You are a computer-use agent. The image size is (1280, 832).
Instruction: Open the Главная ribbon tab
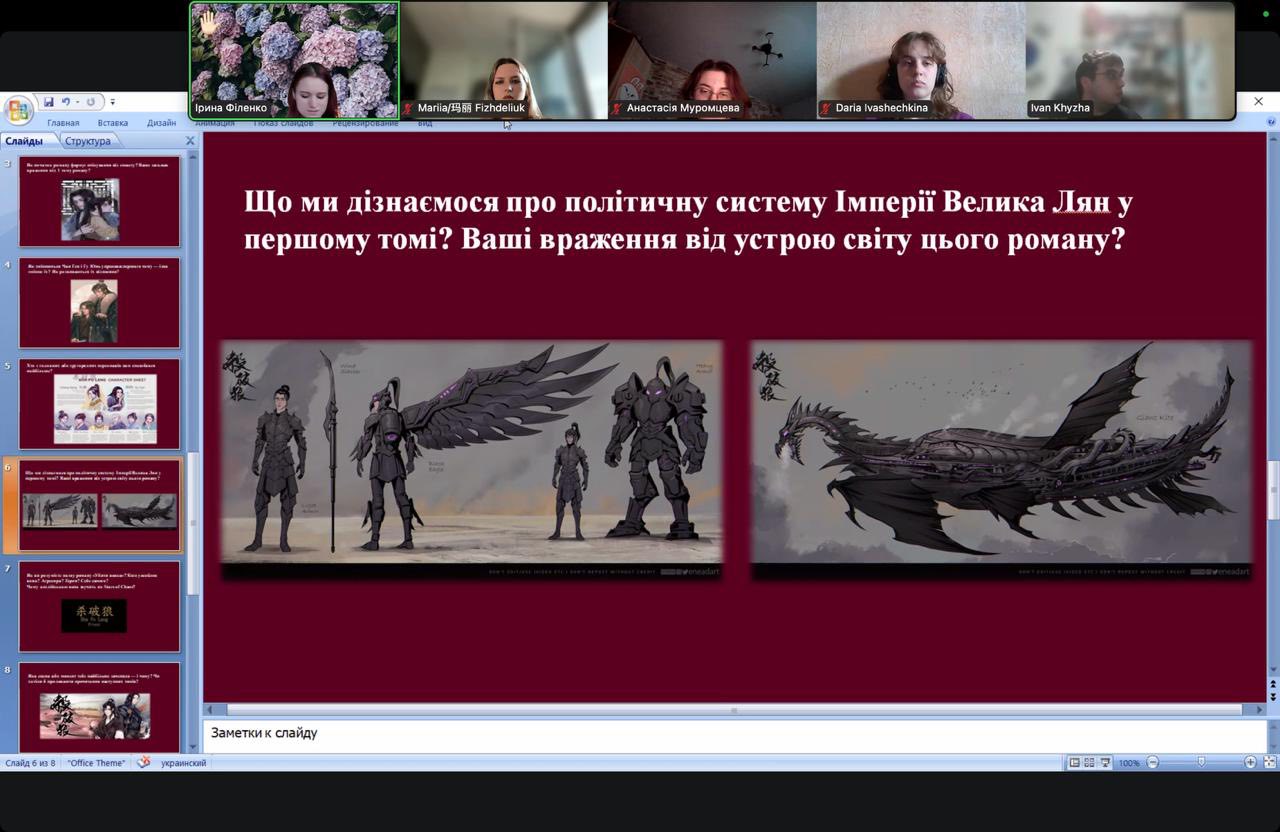click(62, 123)
